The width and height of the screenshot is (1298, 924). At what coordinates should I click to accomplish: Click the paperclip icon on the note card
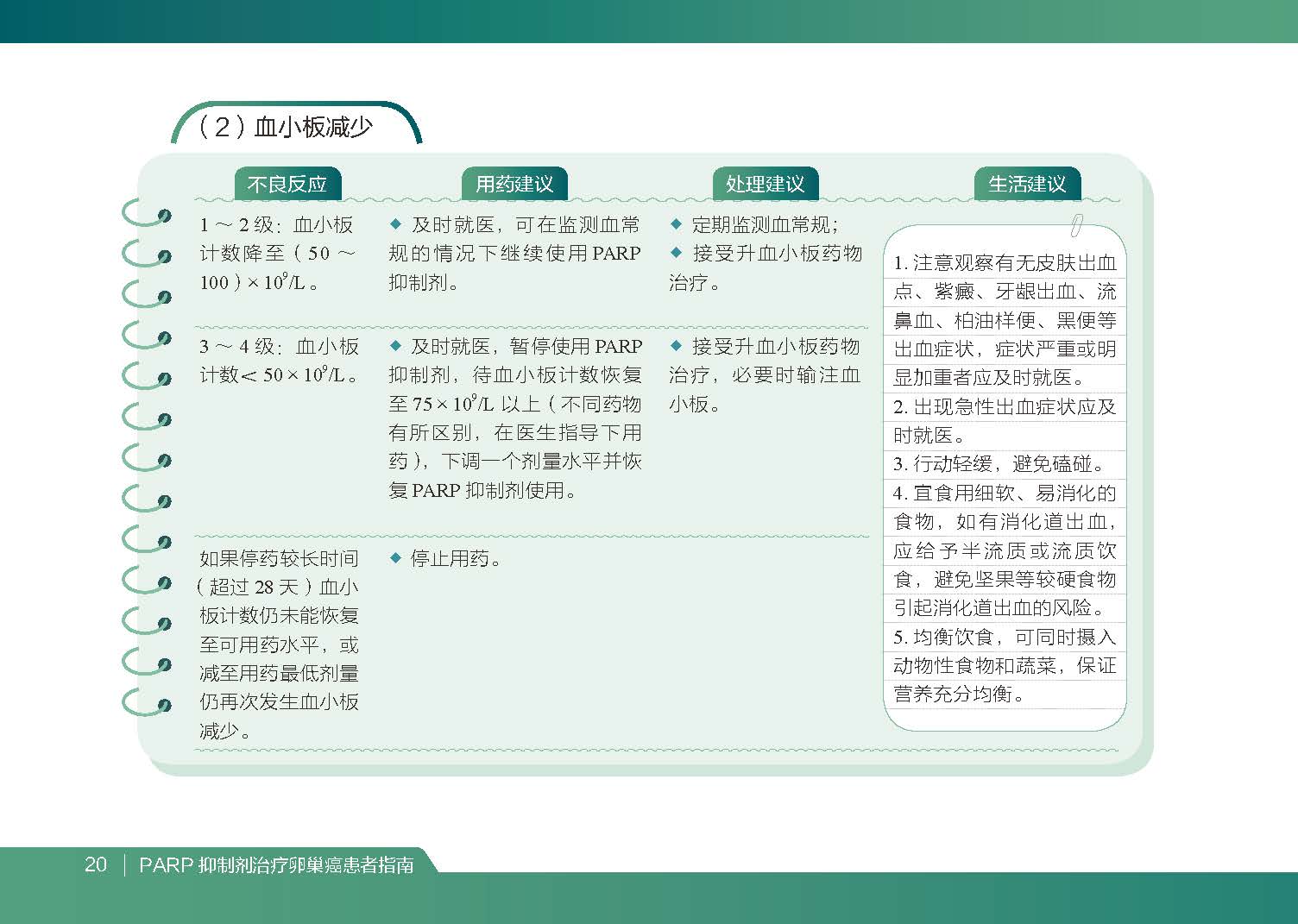pyautogui.click(x=1077, y=223)
